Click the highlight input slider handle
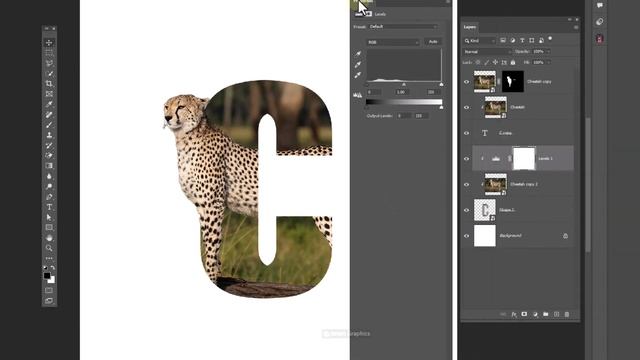This screenshot has height=360, width=640. click(441, 84)
